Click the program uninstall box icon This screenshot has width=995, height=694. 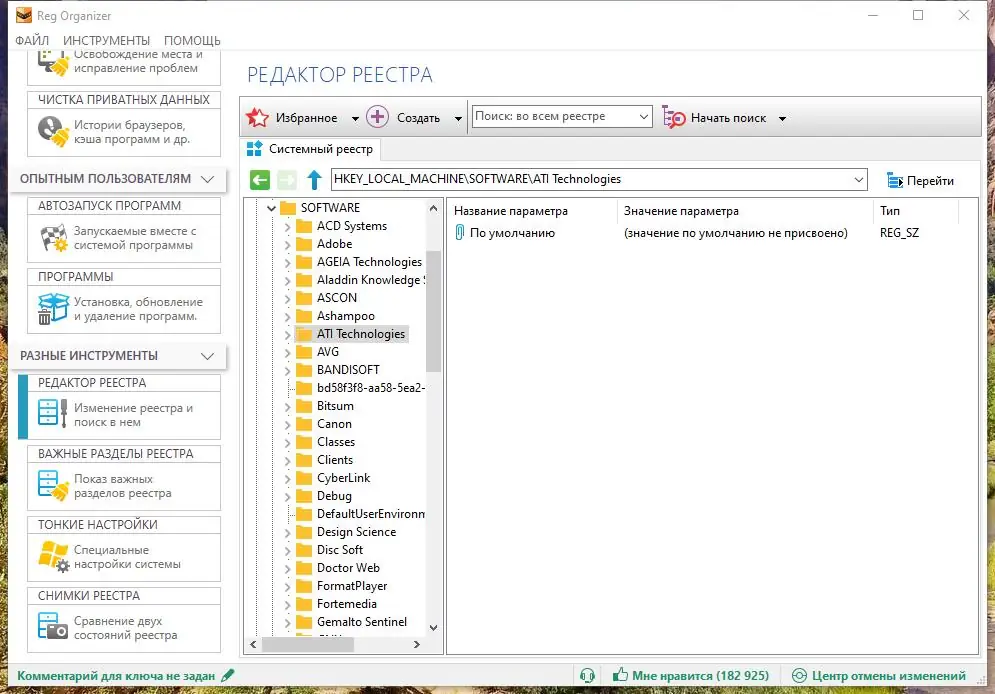click(x=53, y=308)
